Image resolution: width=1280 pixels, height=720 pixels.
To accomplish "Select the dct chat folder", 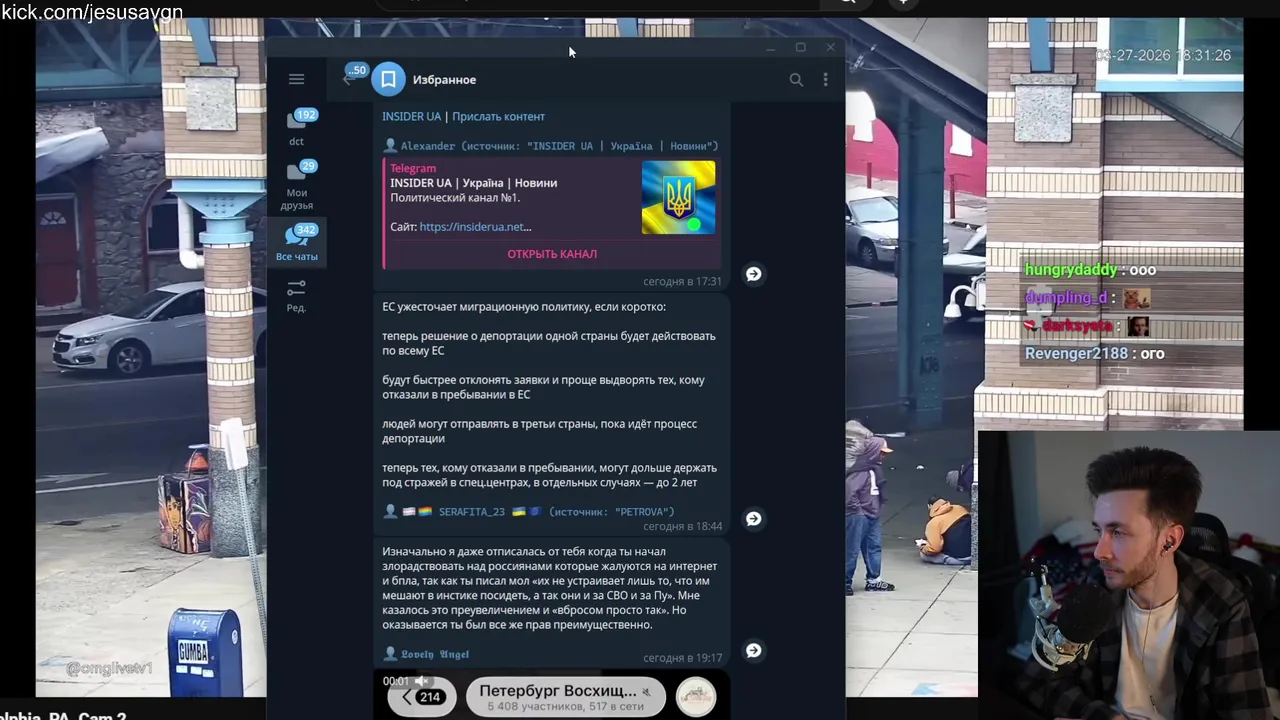I will 296,128.
